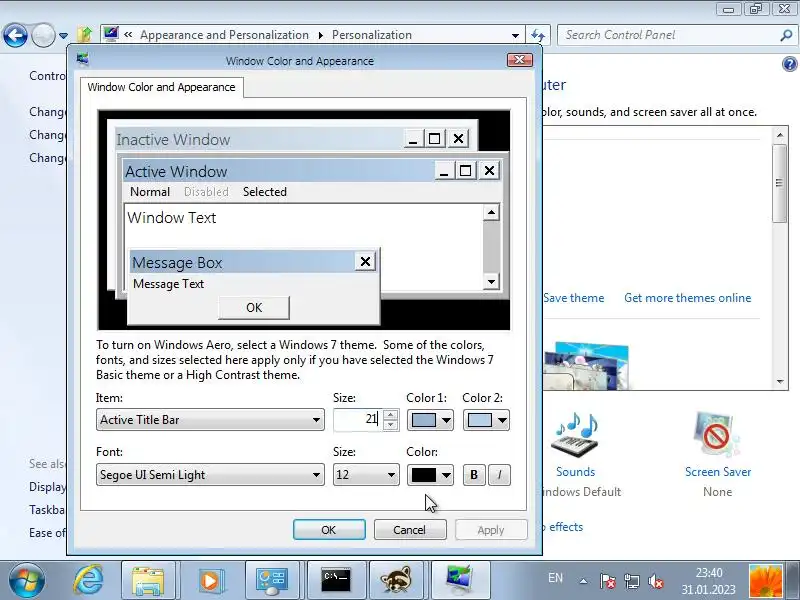Toggle Bold font style

[x=473, y=474]
